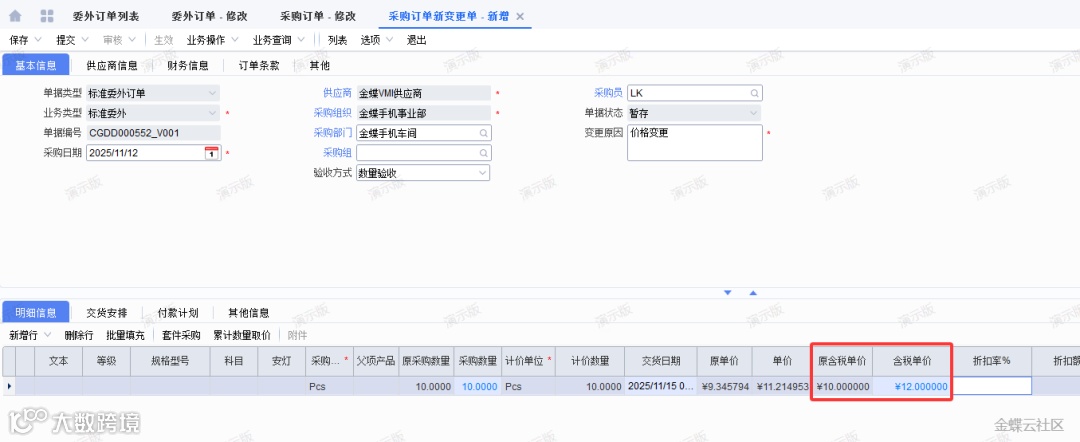Click 列表 in the toolbar
The width and height of the screenshot is (1080, 442).
(x=338, y=40)
